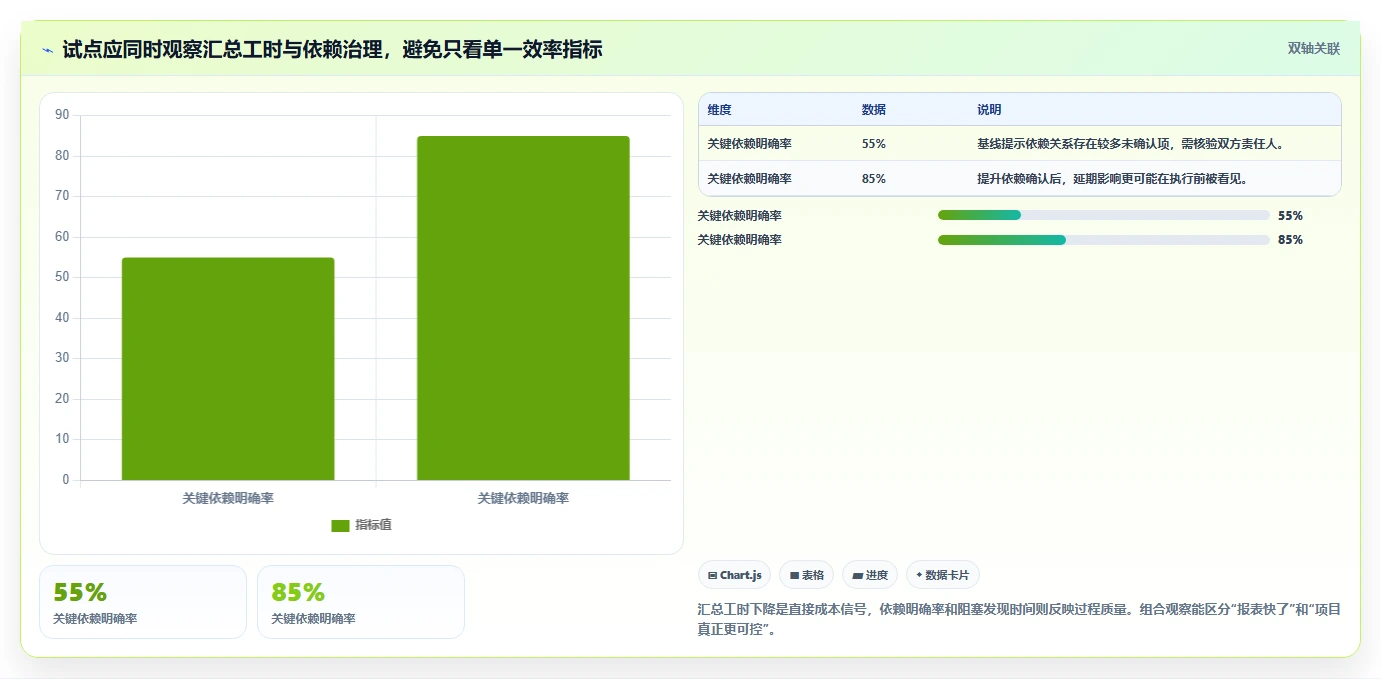Click the footer paragraph starting 汇总工时下降
1381x679 pixels.
1019,620
